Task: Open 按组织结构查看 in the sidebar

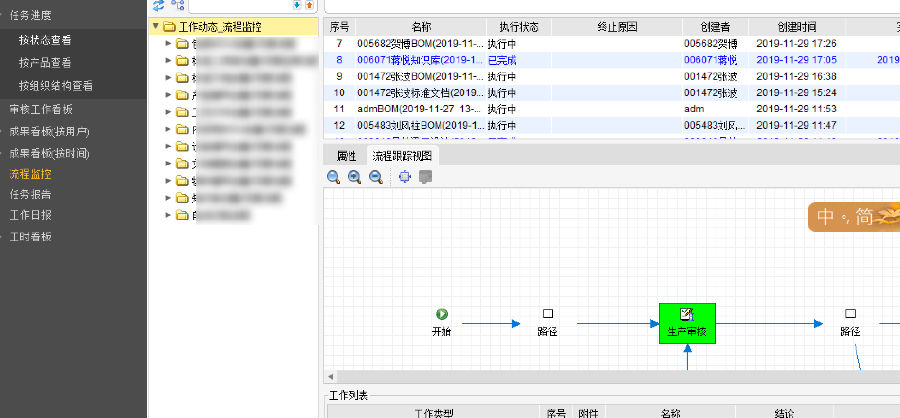Action: coord(55,86)
